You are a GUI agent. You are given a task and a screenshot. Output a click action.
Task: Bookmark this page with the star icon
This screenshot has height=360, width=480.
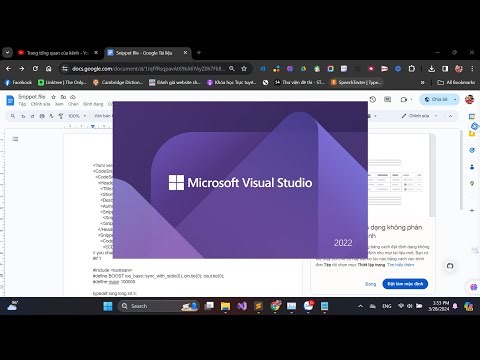tap(244, 69)
